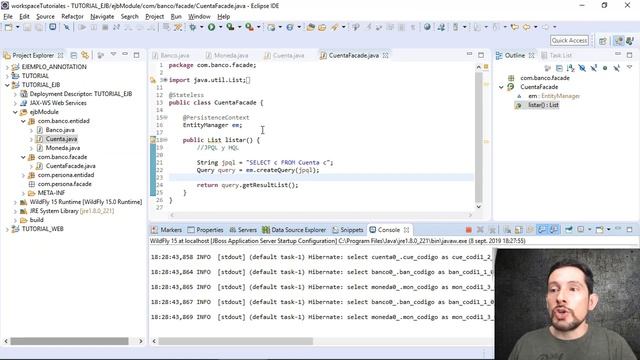Minimize the Outline view
The width and height of the screenshot is (640, 360).
coord(618,55)
